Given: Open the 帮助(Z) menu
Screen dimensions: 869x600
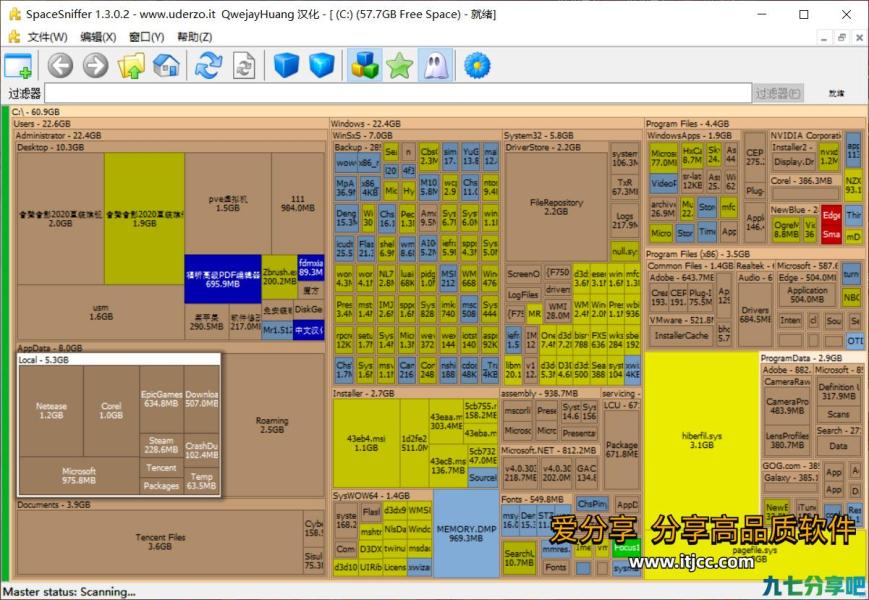Looking at the screenshot, I should coord(195,37).
